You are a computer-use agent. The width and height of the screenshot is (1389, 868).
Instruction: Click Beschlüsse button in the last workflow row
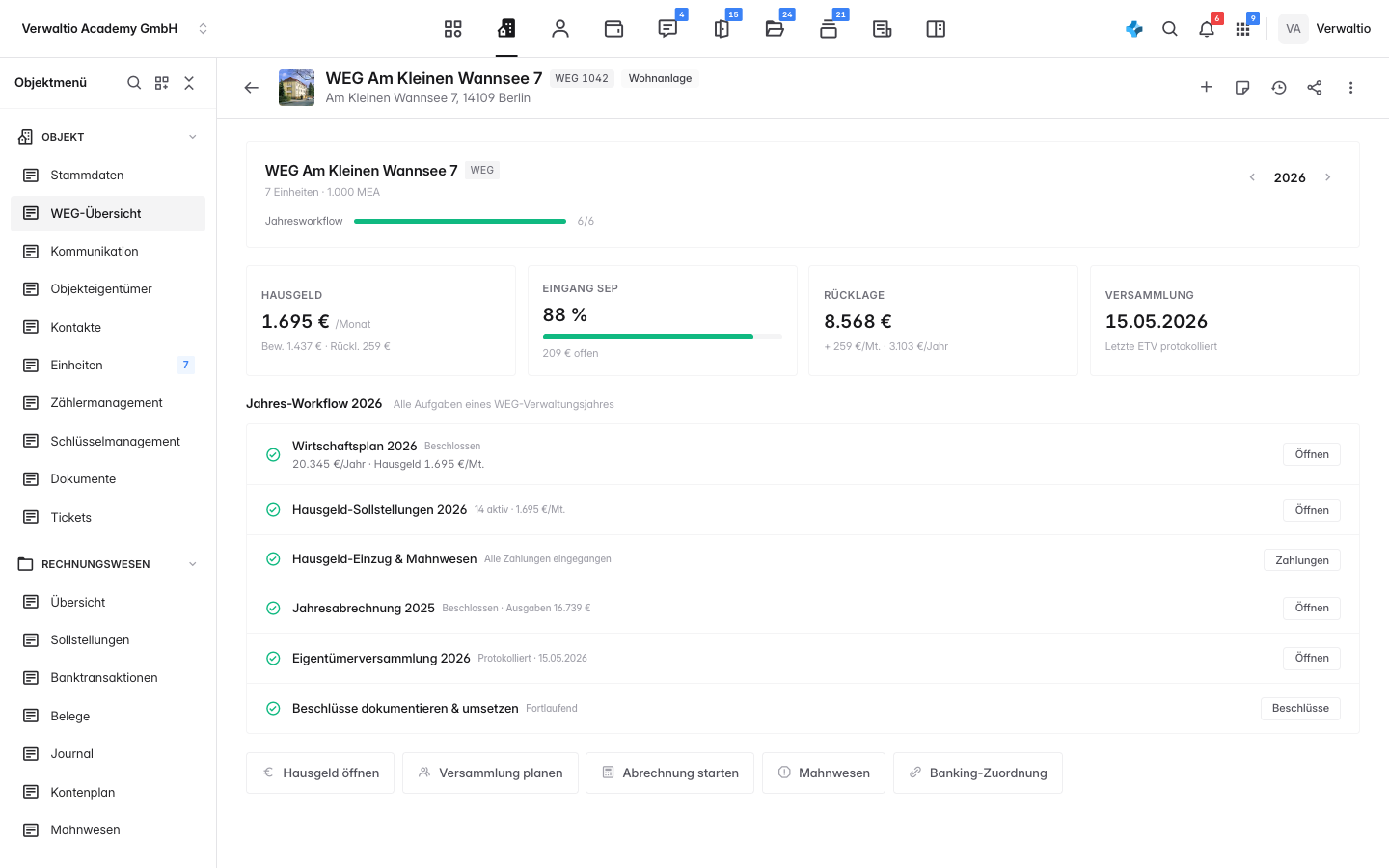1300,709
